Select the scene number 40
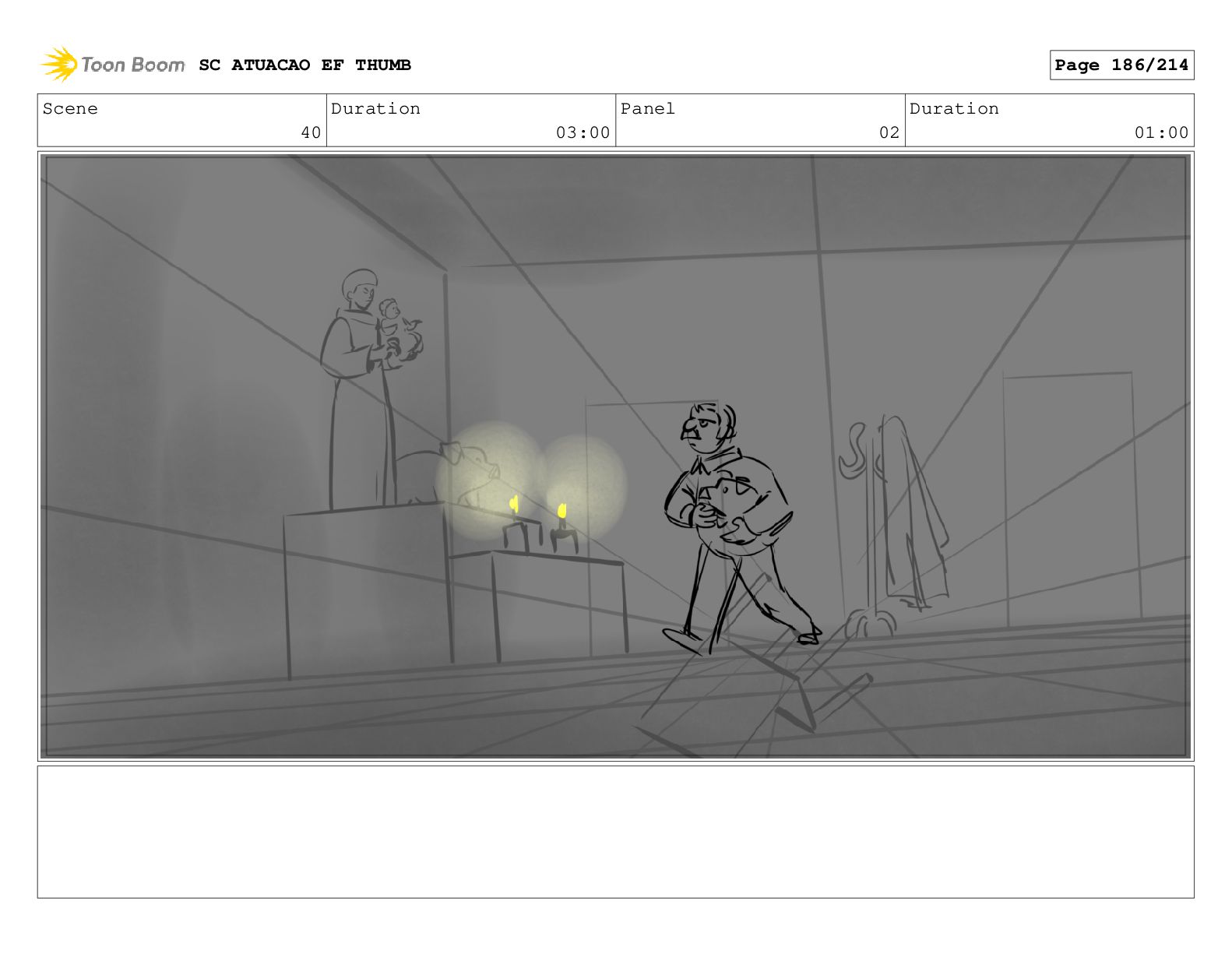This screenshot has width=1232, height=954. [311, 132]
